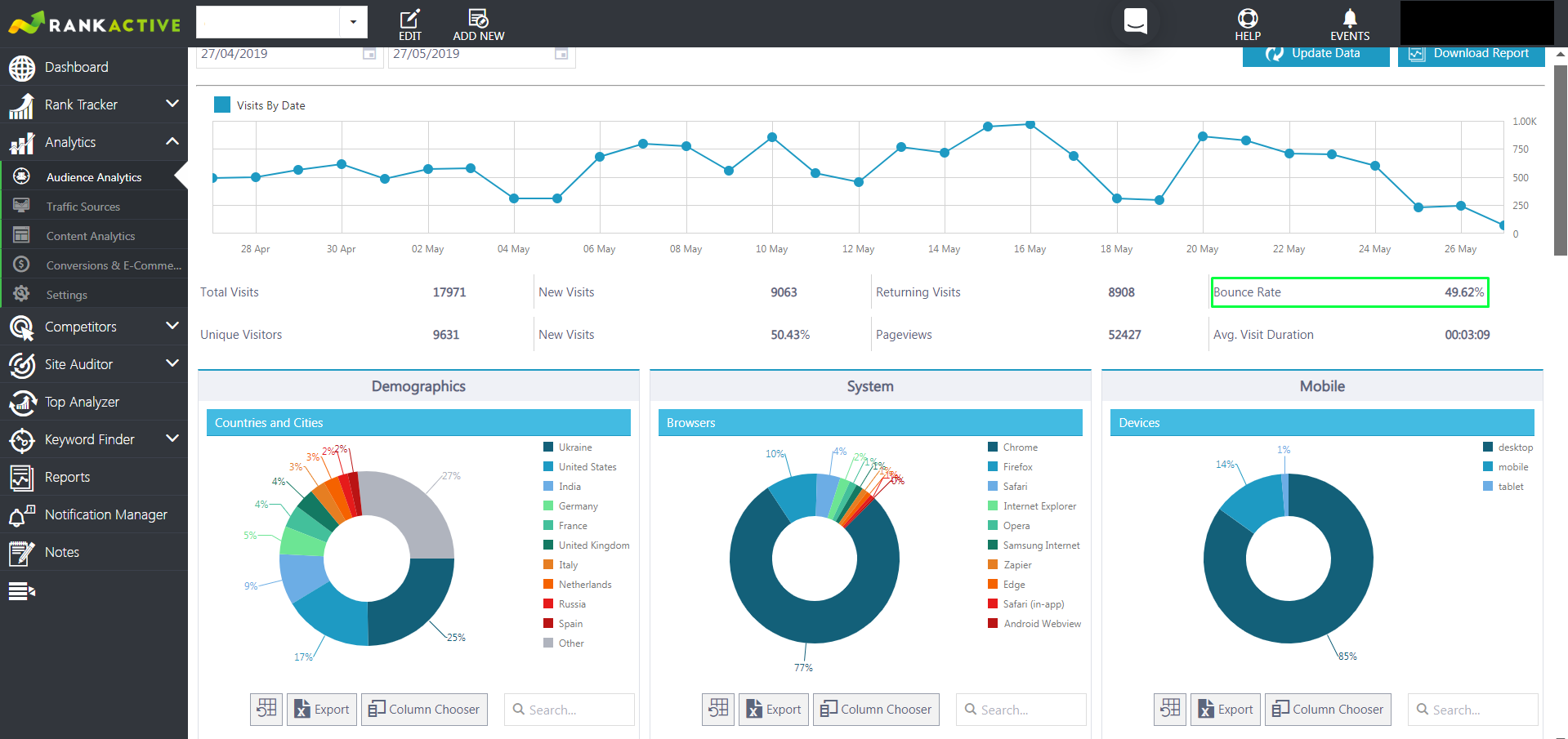Toggle Visits By Date legend series

coord(260,105)
